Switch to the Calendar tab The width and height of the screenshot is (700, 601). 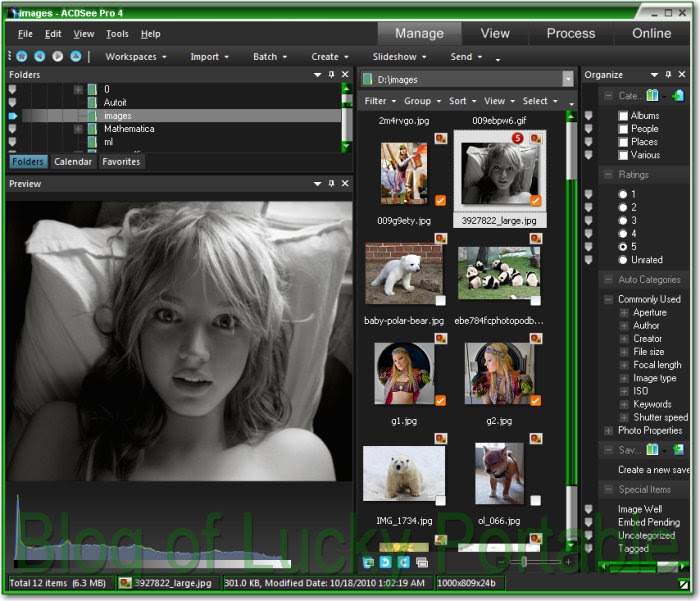(x=73, y=161)
